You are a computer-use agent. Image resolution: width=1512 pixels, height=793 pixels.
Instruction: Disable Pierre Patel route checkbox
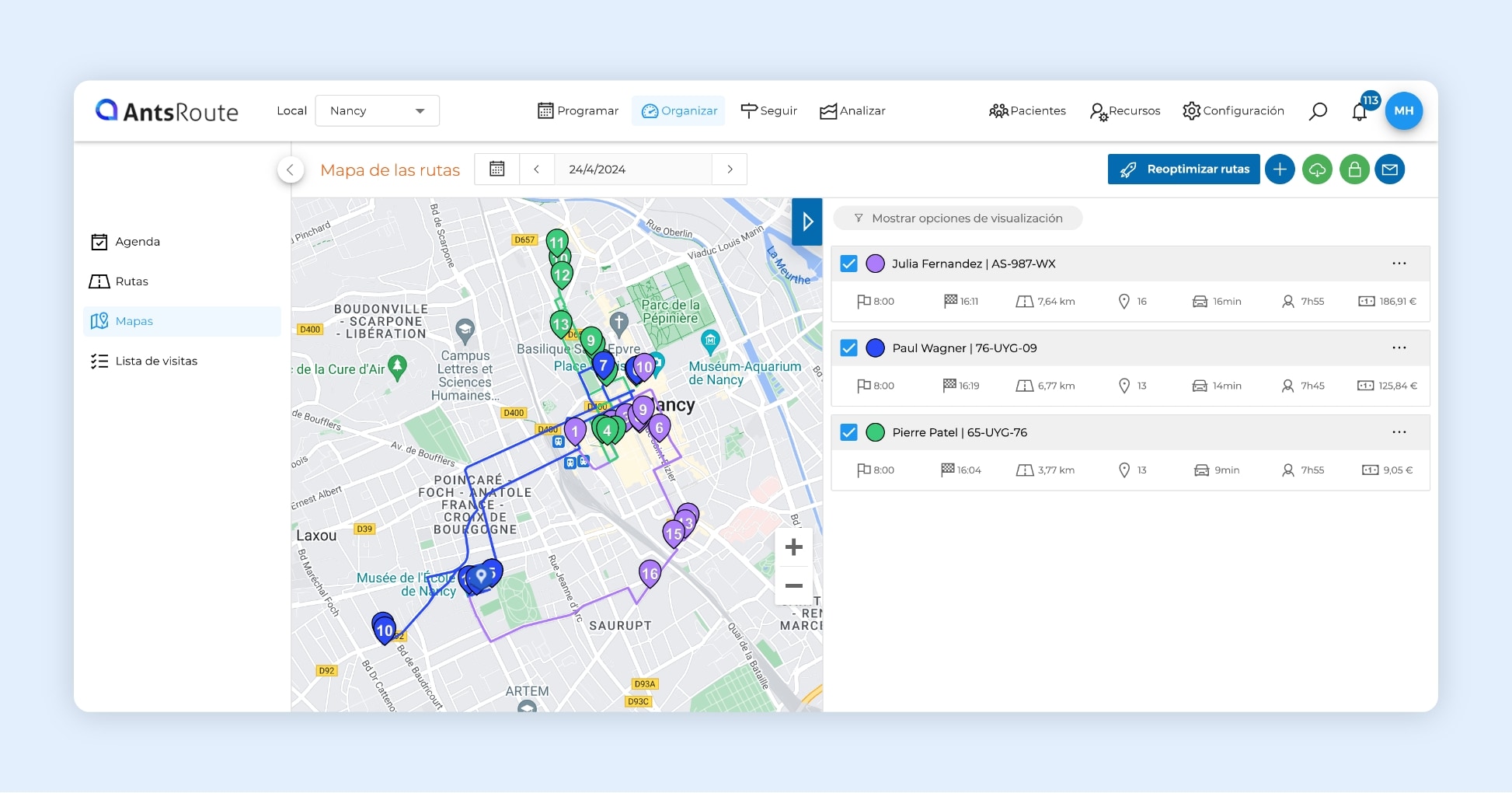[x=848, y=432]
